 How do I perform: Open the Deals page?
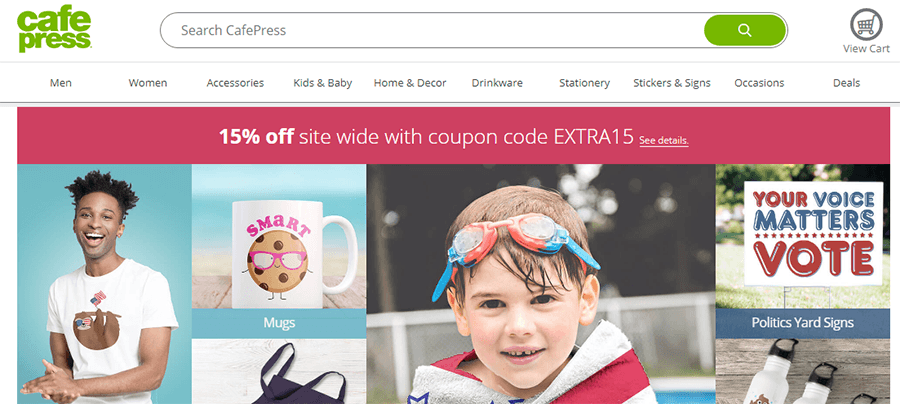846,83
